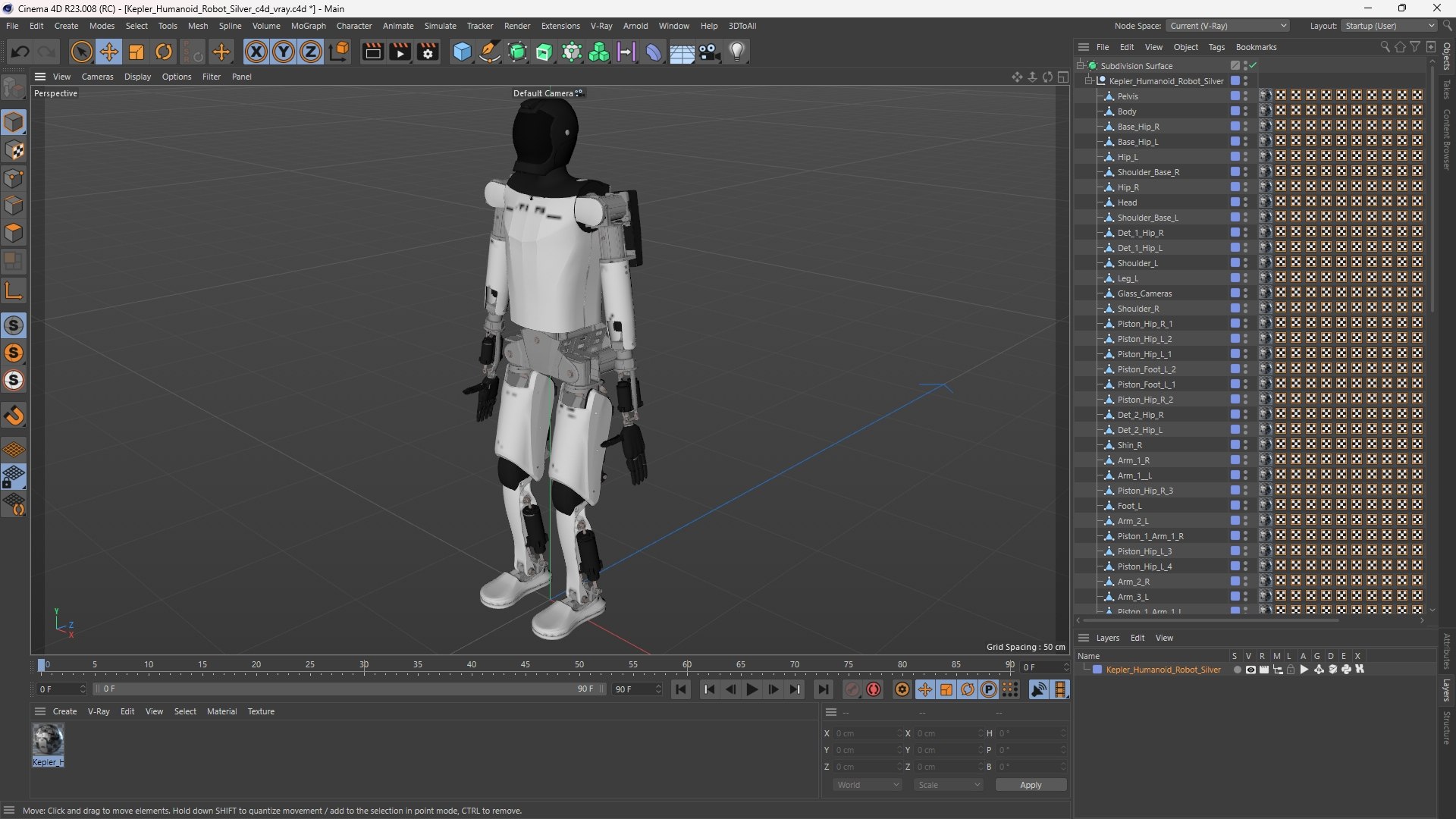Viewport: 1456px width, 819px height.
Task: Add a Cube primitive object
Action: click(x=462, y=52)
